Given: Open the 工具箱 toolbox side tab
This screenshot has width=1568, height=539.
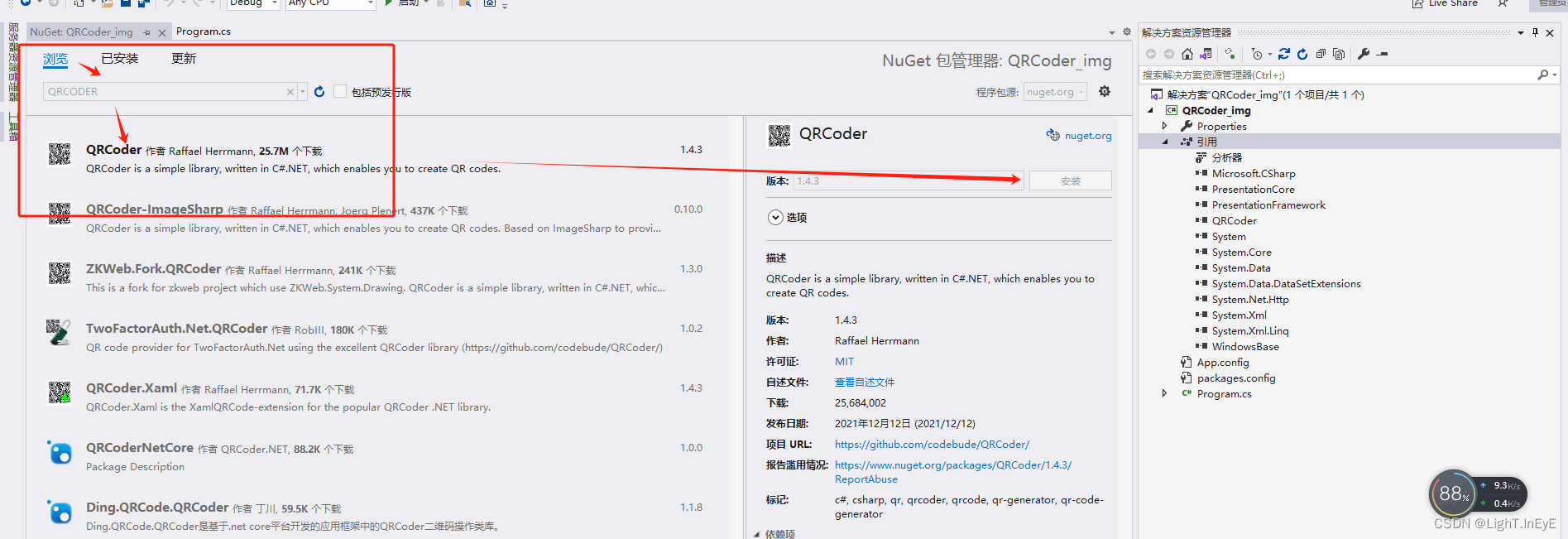Looking at the screenshot, I should click(x=13, y=127).
